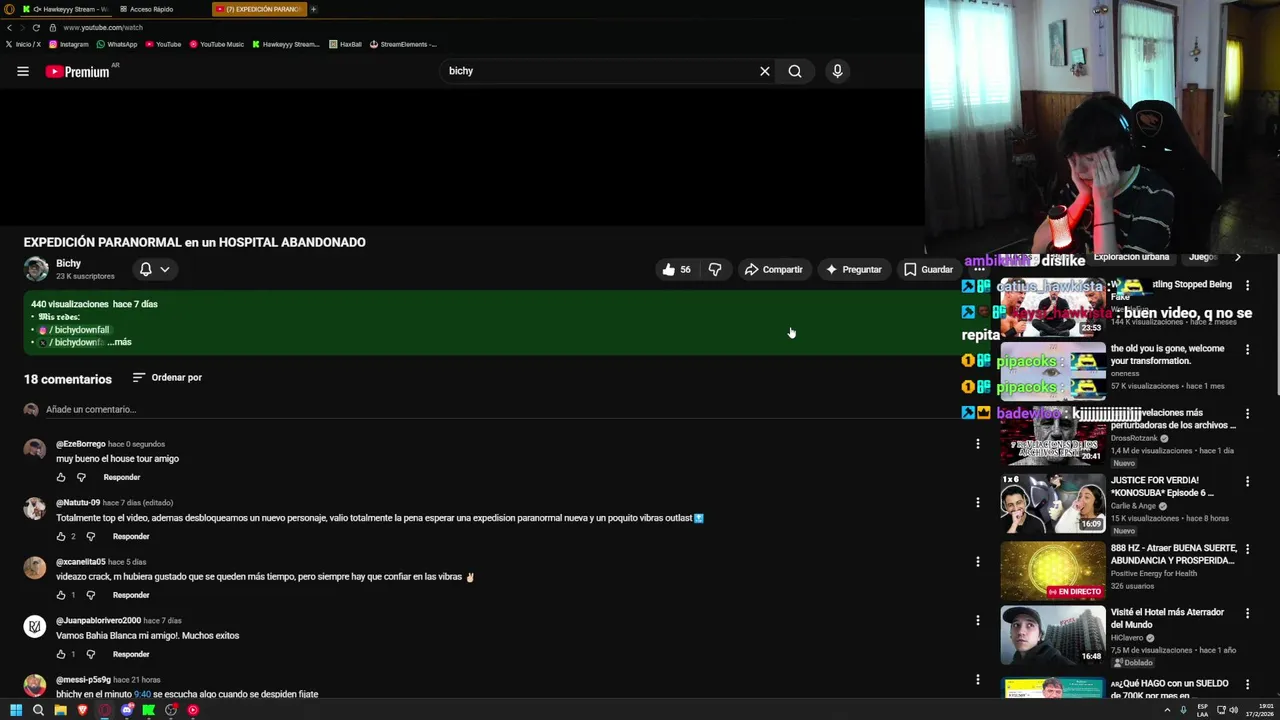
Task: Jump to timestamp 9:40 in @messi-p5s9g comment
Action: coord(142,694)
